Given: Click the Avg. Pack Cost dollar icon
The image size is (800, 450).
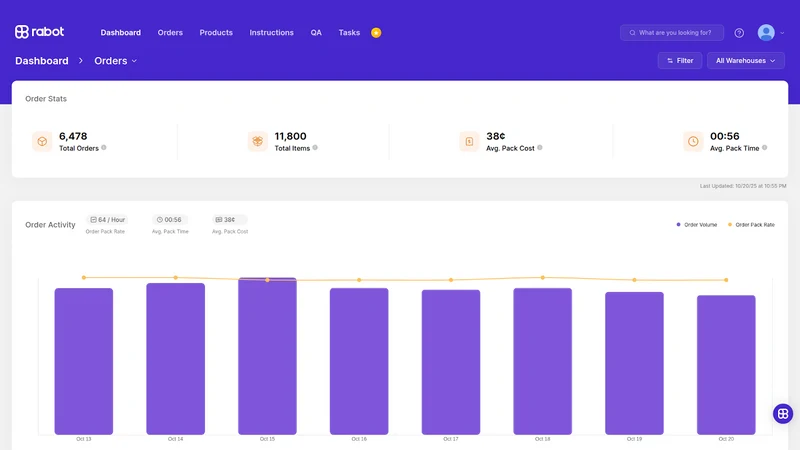Looking at the screenshot, I should 469,141.
